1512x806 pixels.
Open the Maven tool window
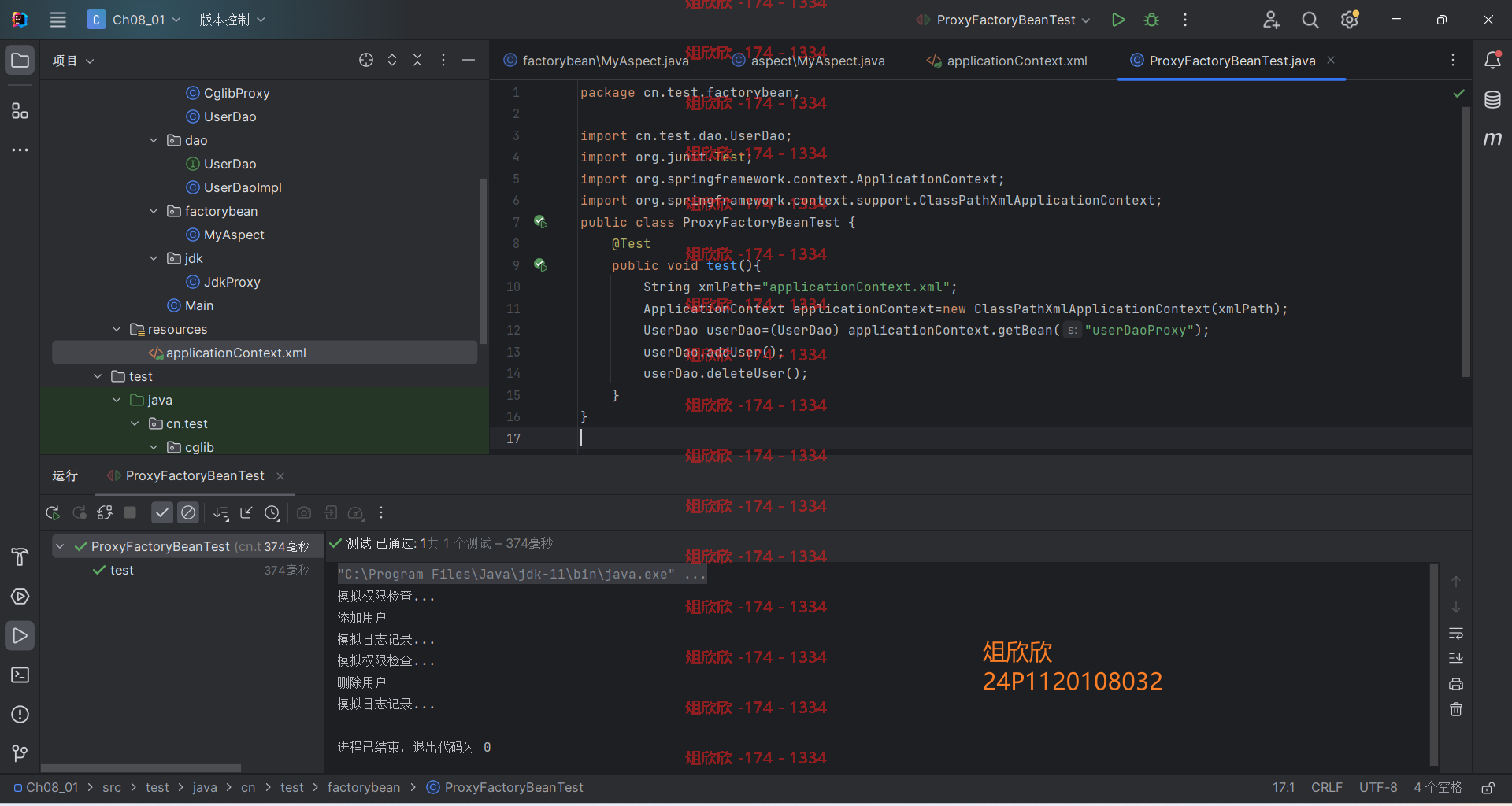point(1492,139)
